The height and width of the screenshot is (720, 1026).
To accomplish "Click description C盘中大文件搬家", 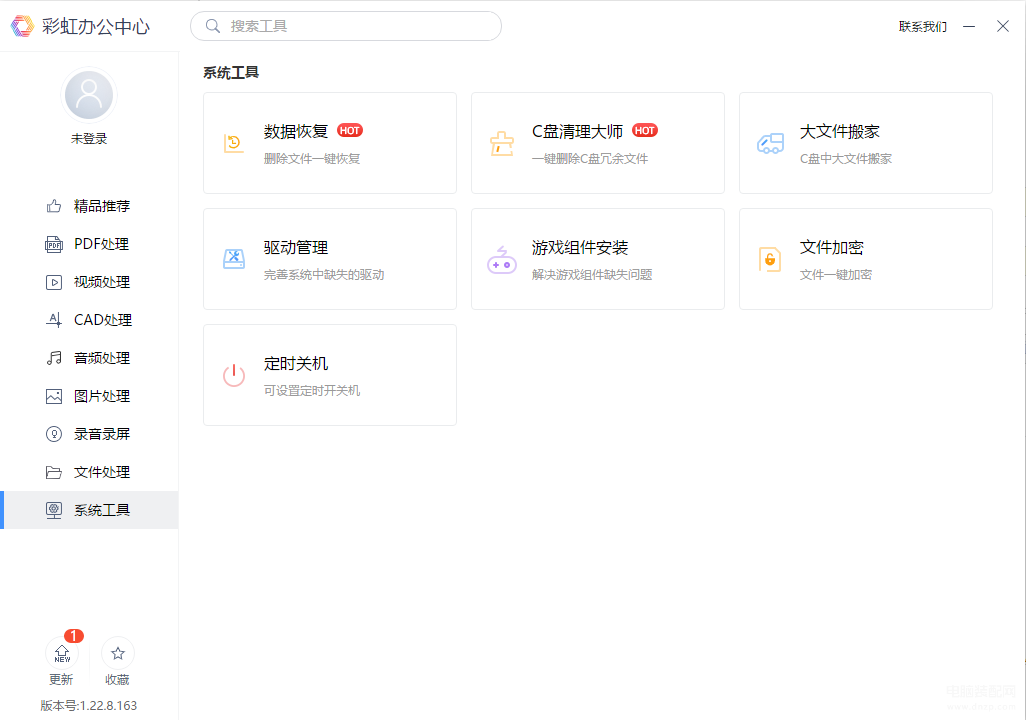I will (x=845, y=158).
